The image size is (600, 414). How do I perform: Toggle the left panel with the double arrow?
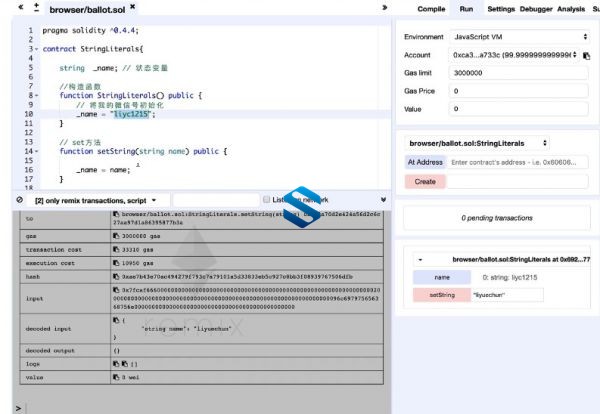21,7
